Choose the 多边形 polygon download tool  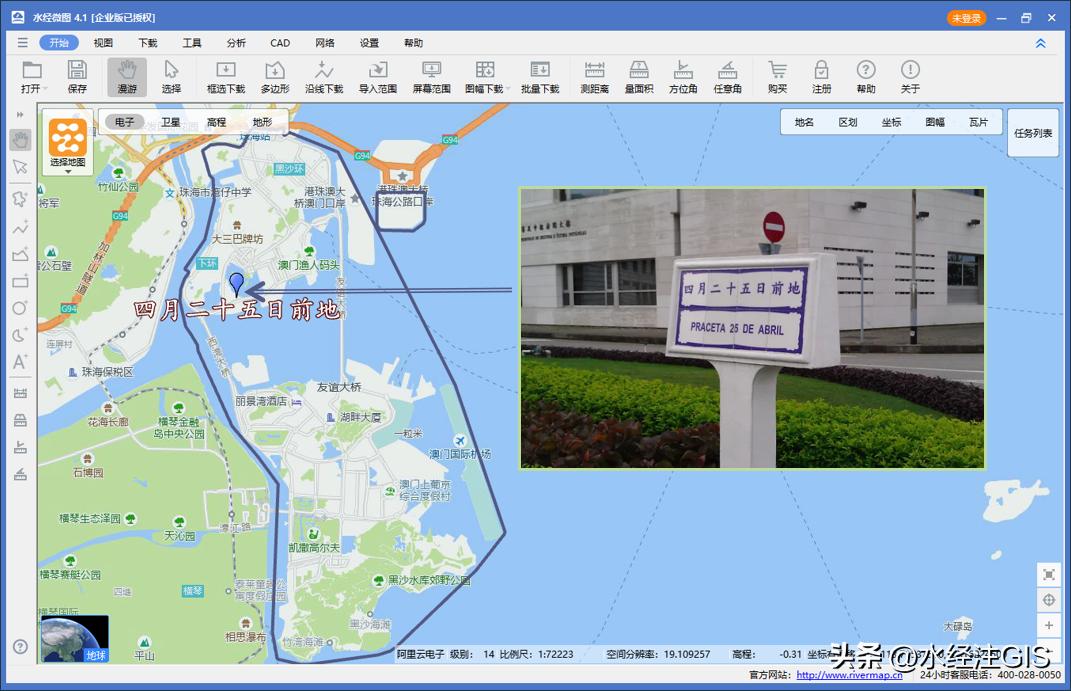point(275,76)
